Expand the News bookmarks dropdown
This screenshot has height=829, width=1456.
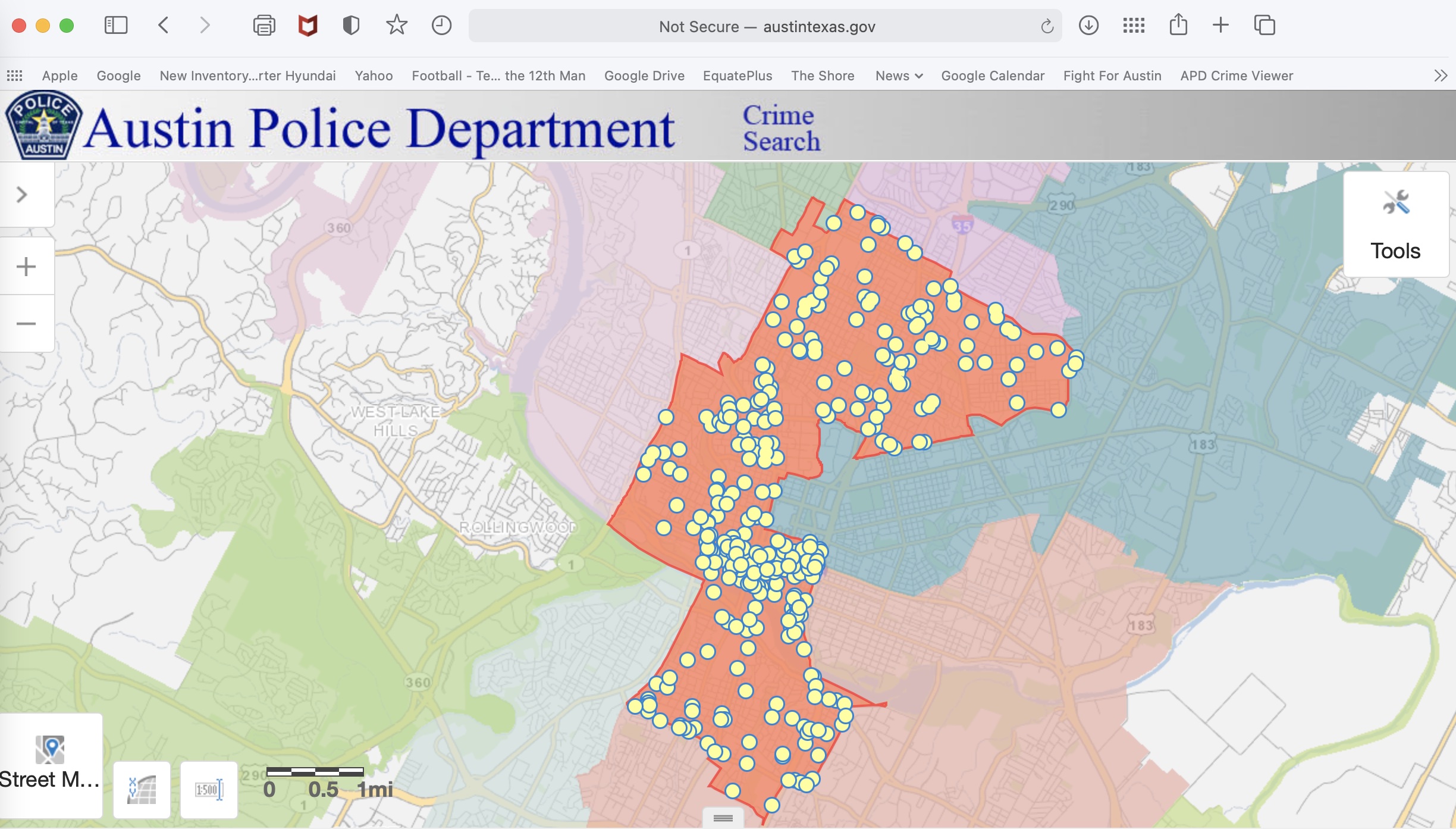pos(898,76)
